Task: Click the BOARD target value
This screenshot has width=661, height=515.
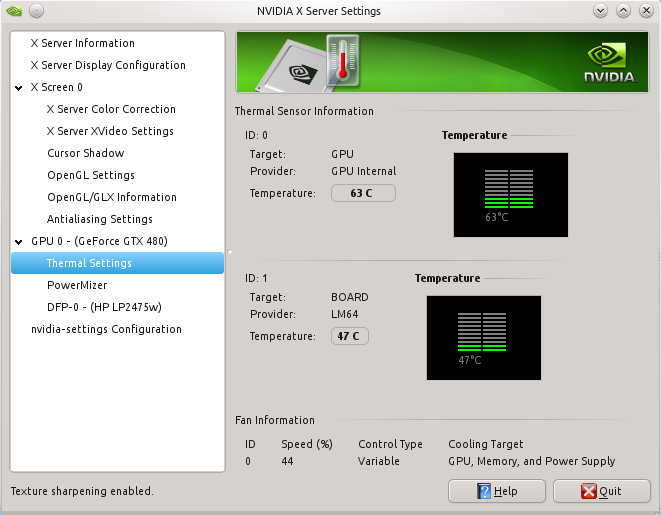Action: coord(349,297)
